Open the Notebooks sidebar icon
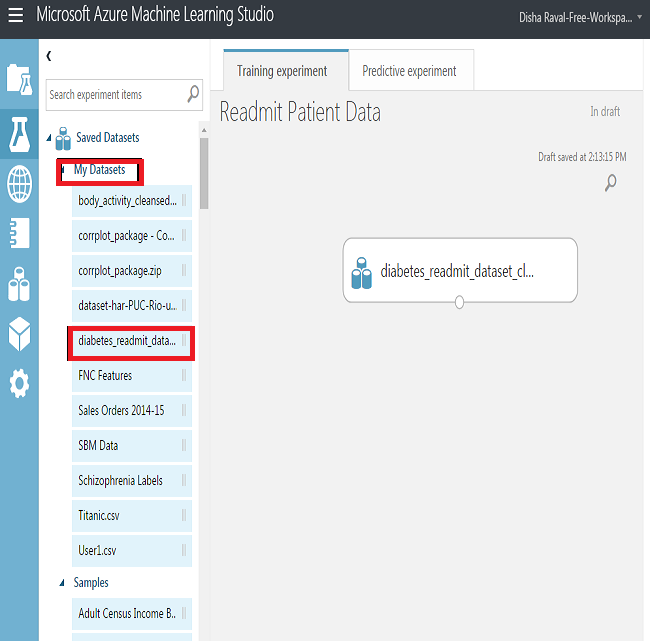Viewport: 650px width, 641px height. 19,232
